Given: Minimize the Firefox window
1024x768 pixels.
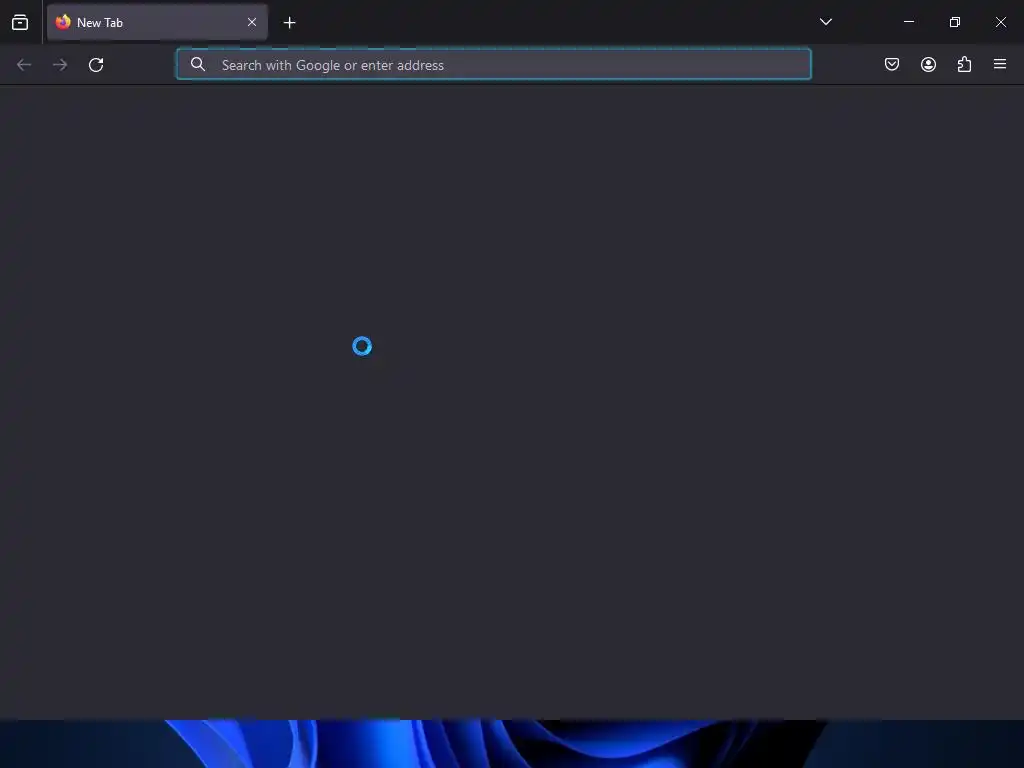Looking at the screenshot, I should tap(908, 22).
